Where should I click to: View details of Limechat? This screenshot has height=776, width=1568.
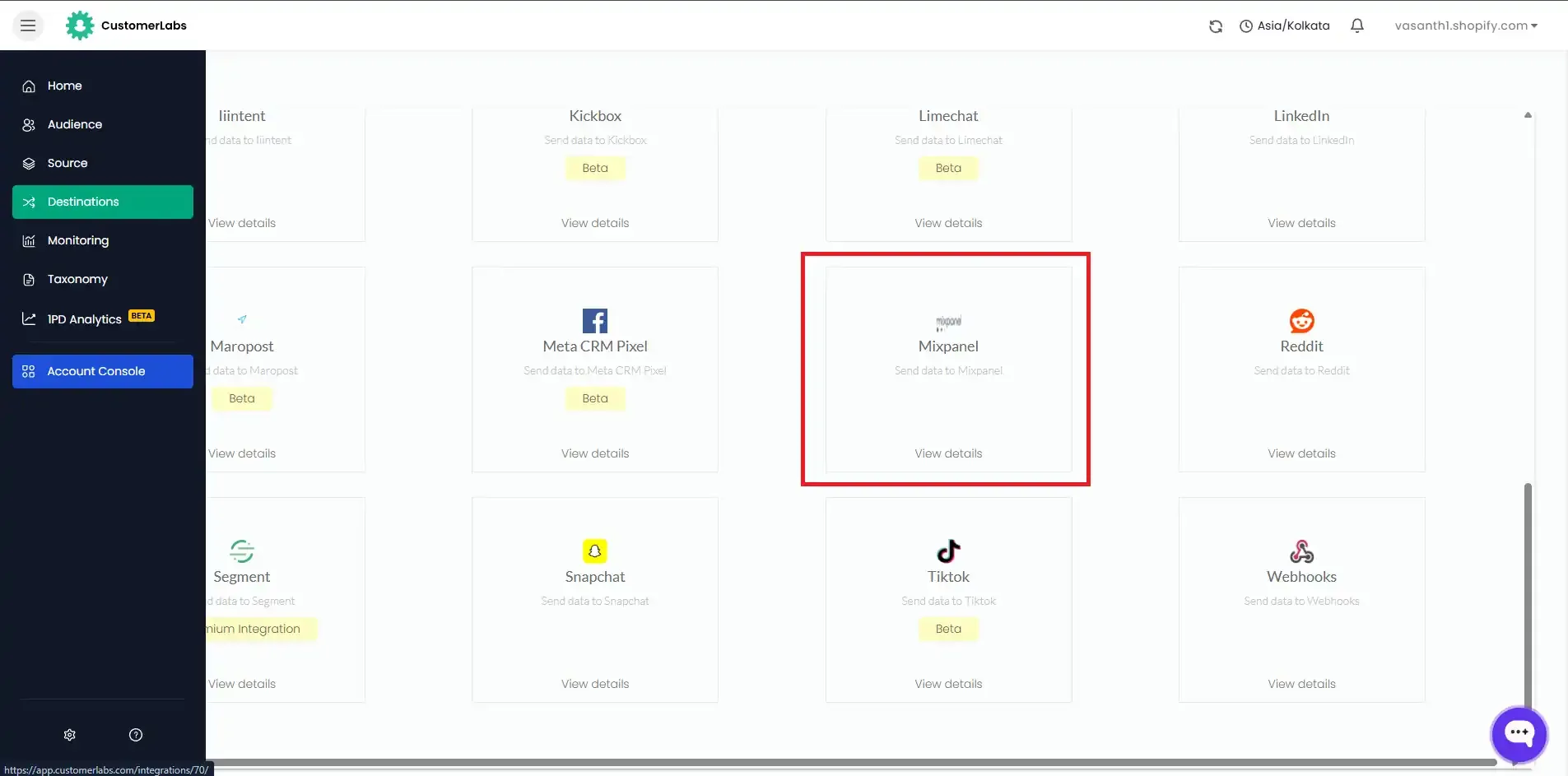948,223
